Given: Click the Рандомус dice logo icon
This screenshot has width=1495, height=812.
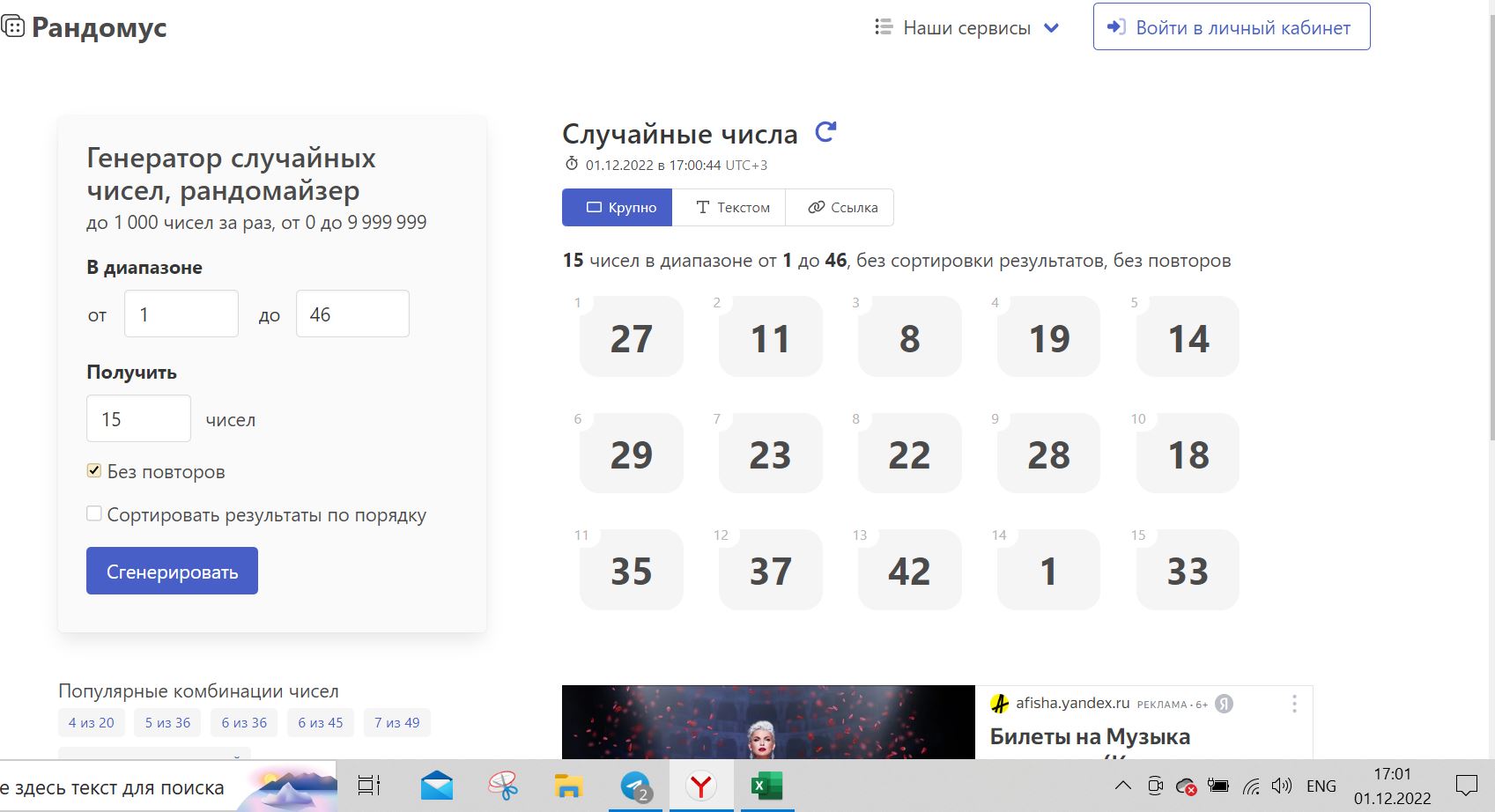Looking at the screenshot, I should [12, 27].
